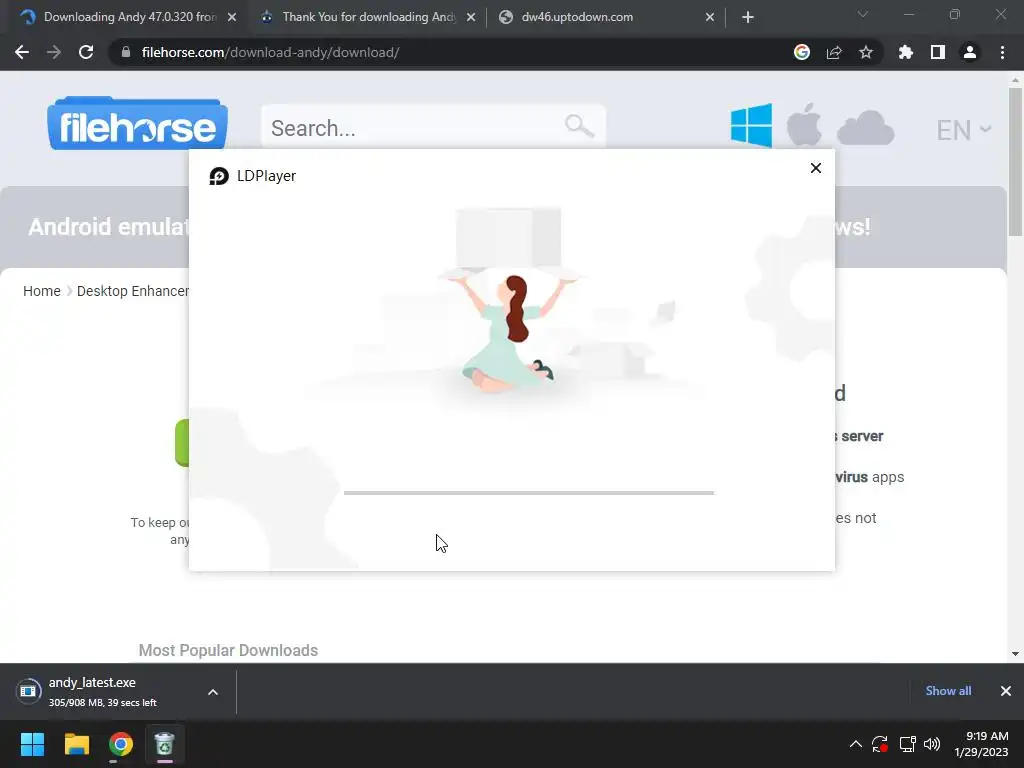Close the LDPlayer popup dialog
Image resolution: width=1024 pixels, height=768 pixels.
(x=816, y=168)
